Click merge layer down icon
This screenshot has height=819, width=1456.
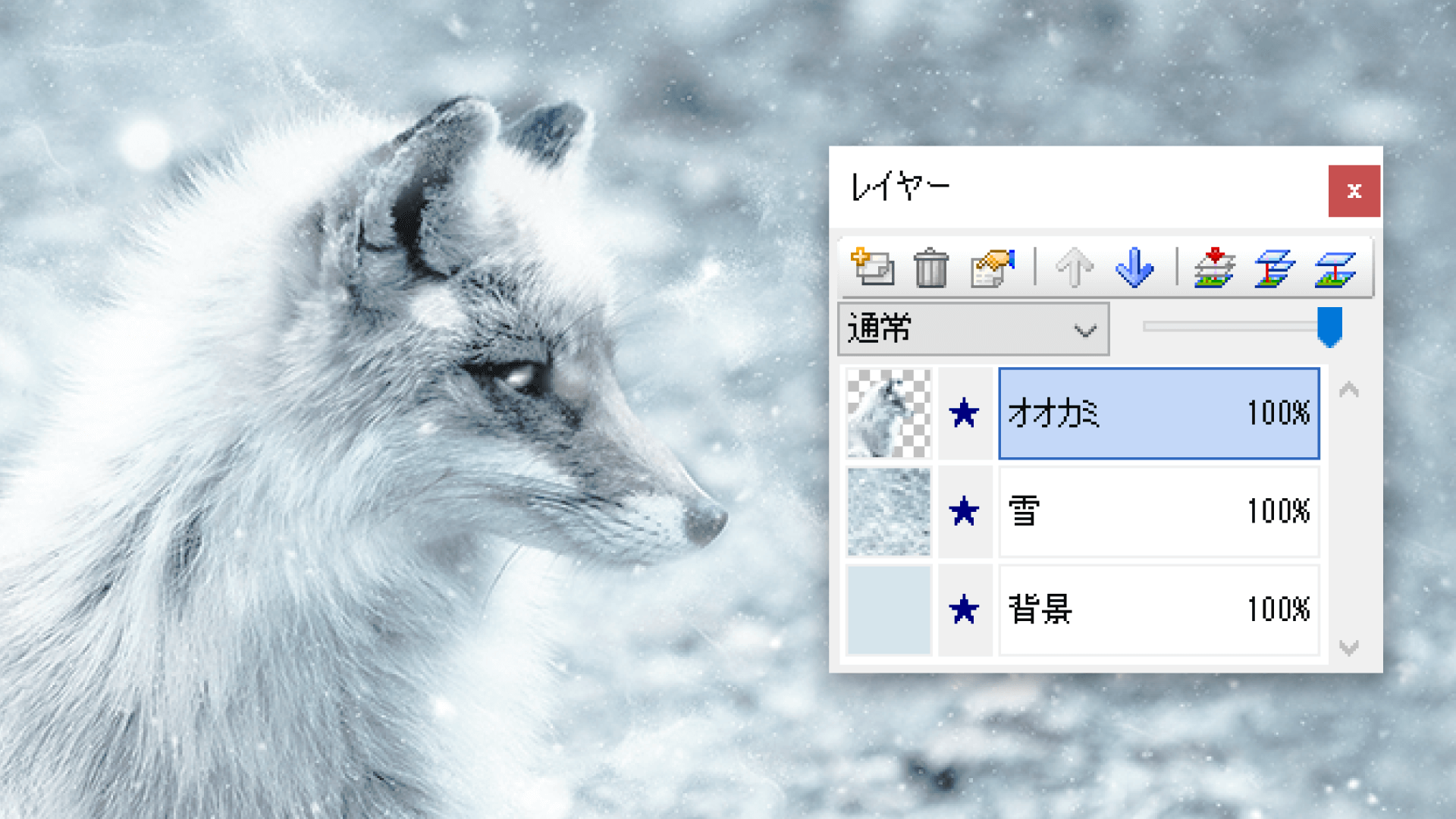pyautogui.click(x=1214, y=268)
